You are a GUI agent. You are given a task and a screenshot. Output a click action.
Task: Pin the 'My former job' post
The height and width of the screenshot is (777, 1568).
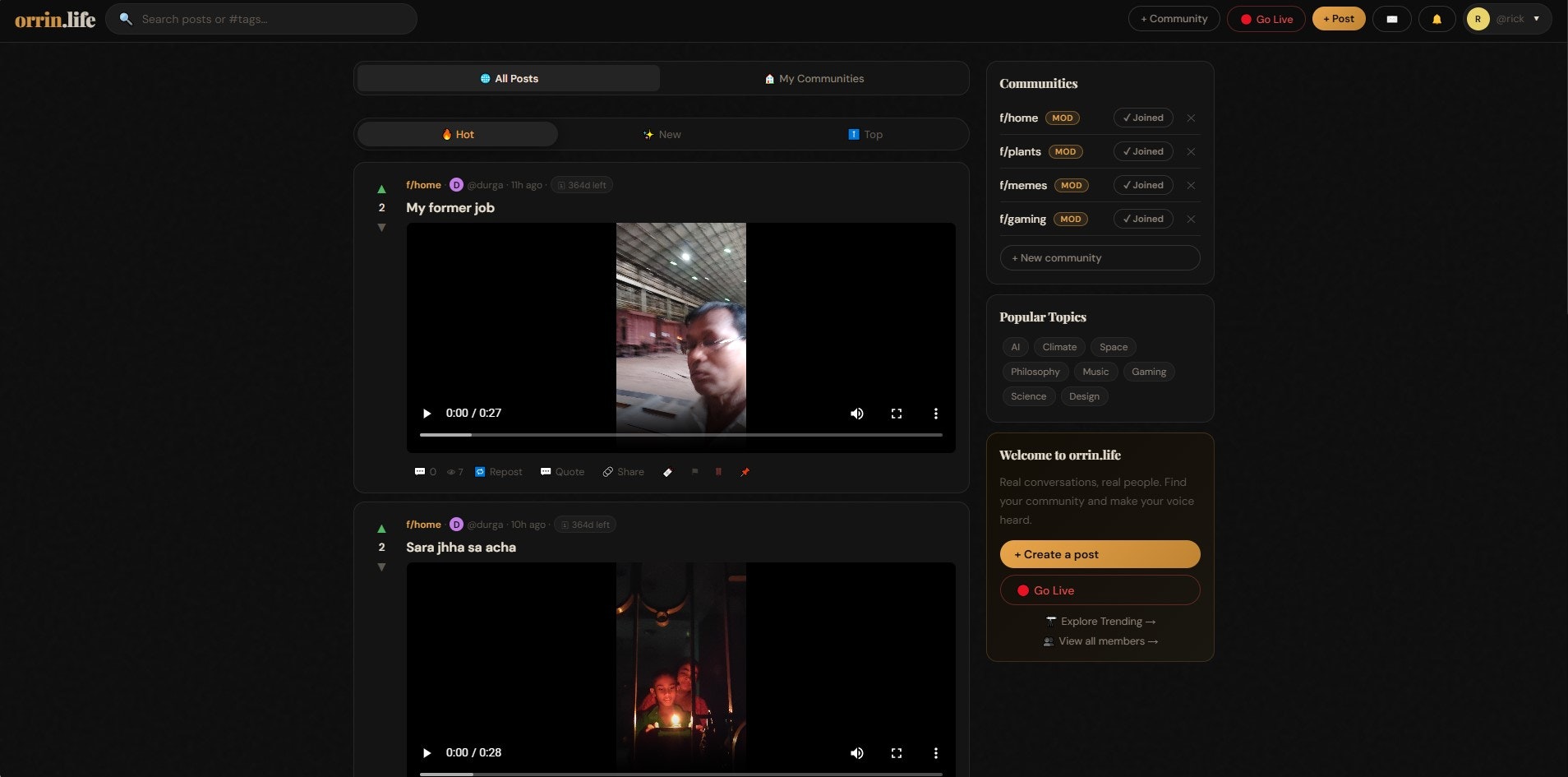coord(745,471)
